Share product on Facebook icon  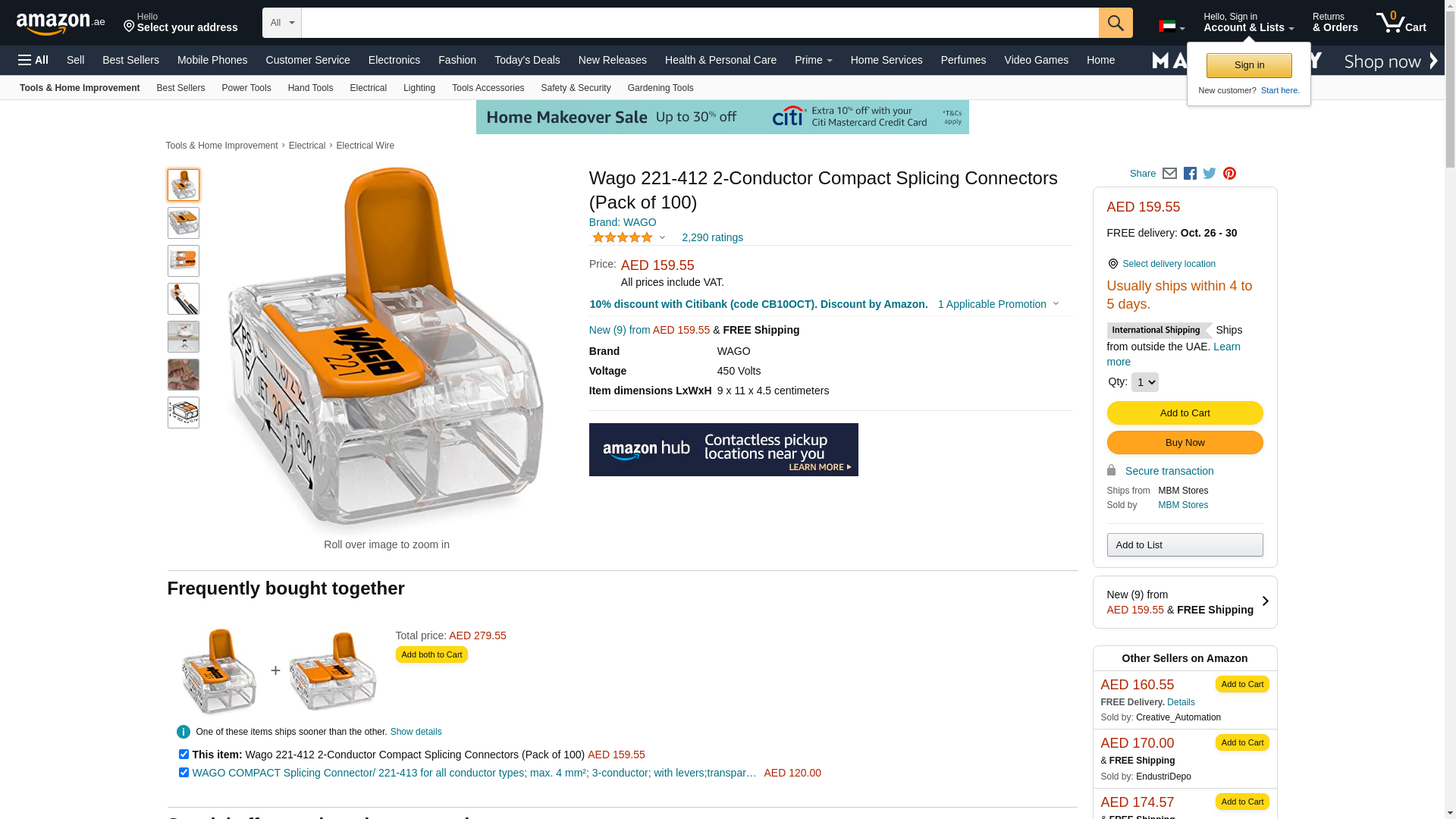point(1190,174)
